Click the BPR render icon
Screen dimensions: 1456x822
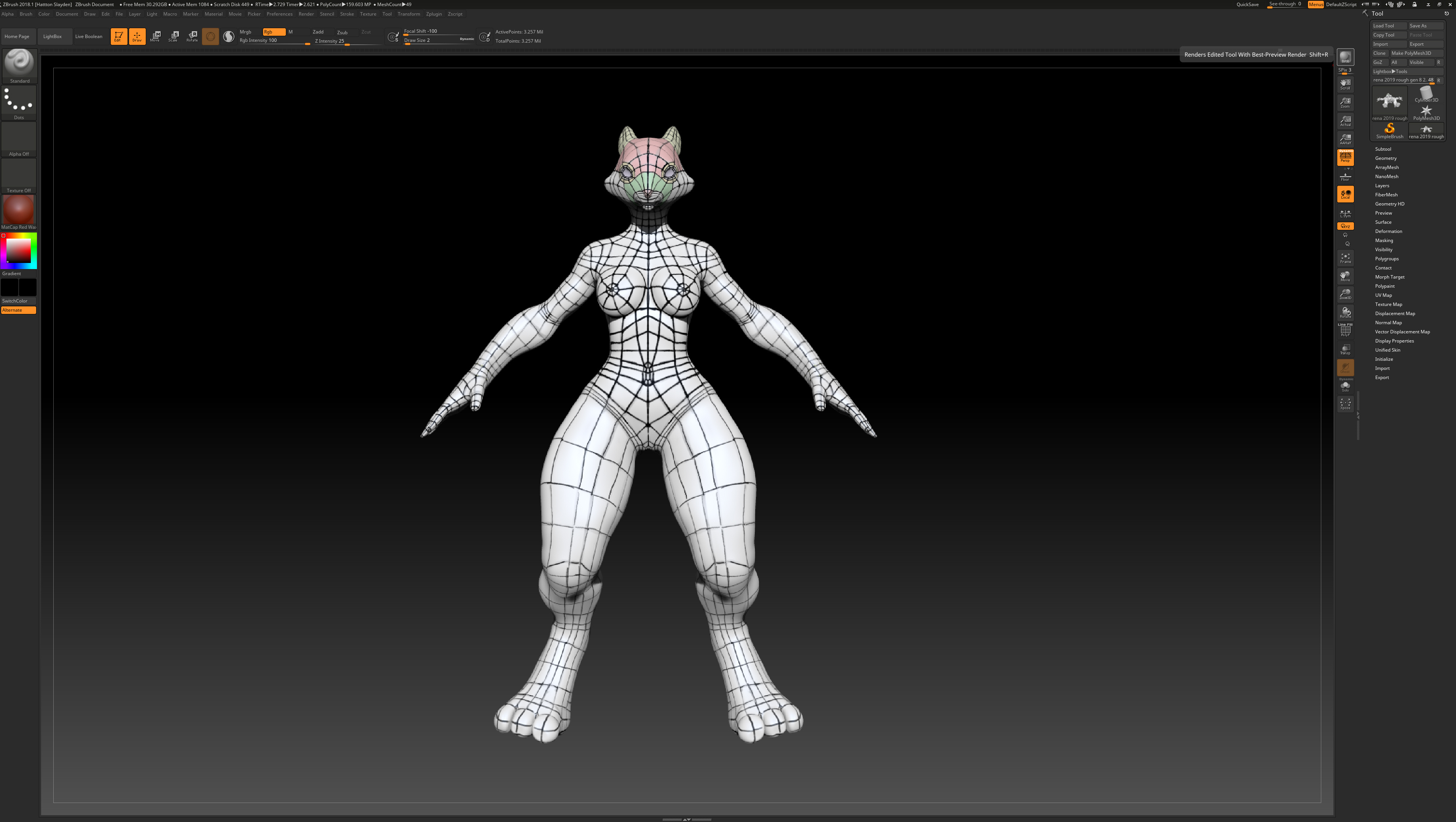coord(1345,57)
